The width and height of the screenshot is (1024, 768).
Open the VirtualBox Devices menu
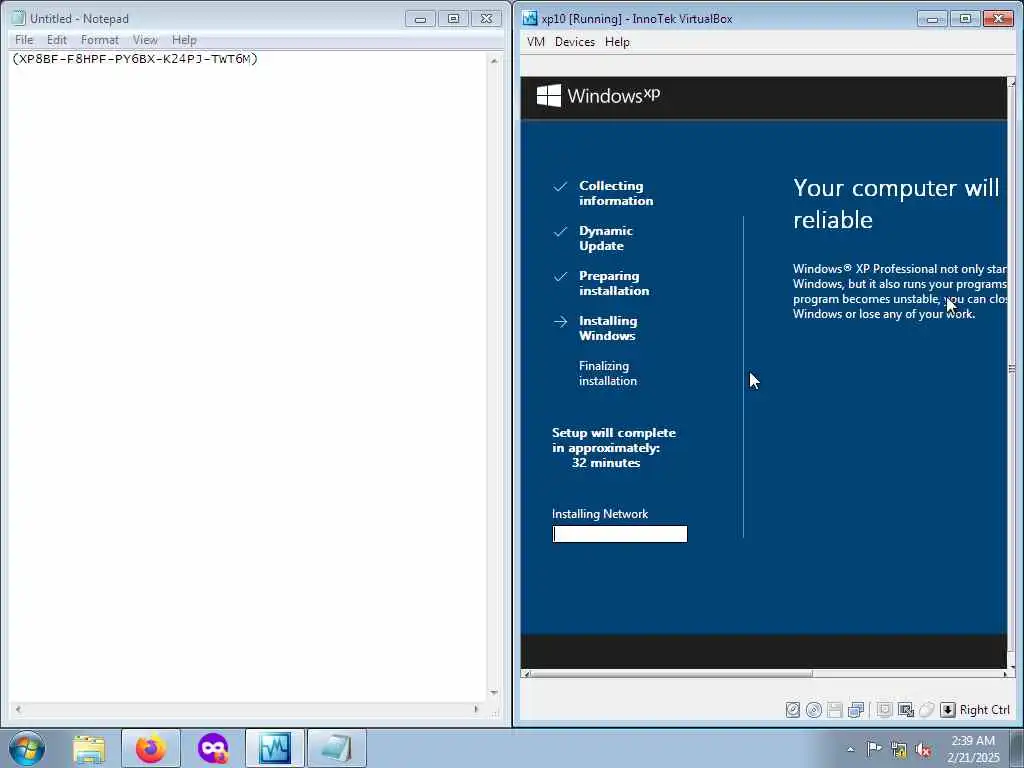575,42
